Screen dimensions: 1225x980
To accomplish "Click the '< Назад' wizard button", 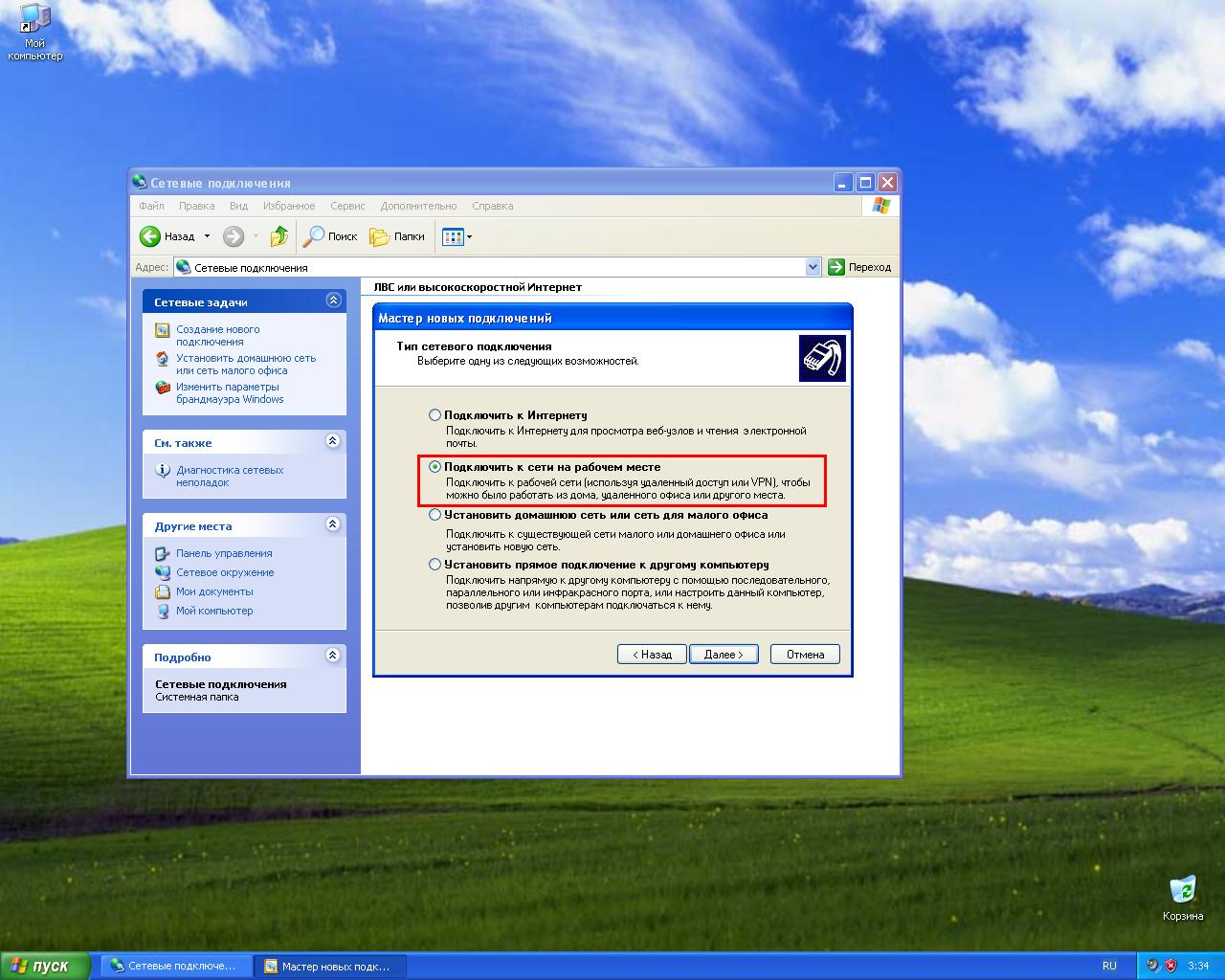I will click(x=652, y=655).
